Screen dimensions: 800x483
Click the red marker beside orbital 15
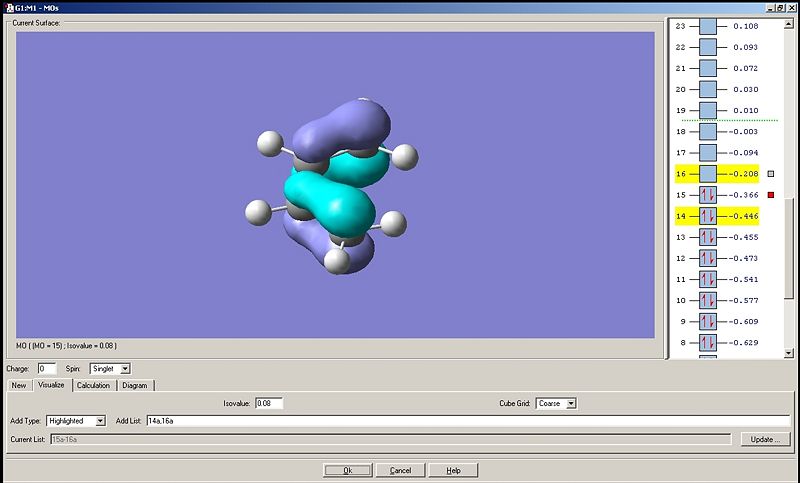[x=771, y=195]
